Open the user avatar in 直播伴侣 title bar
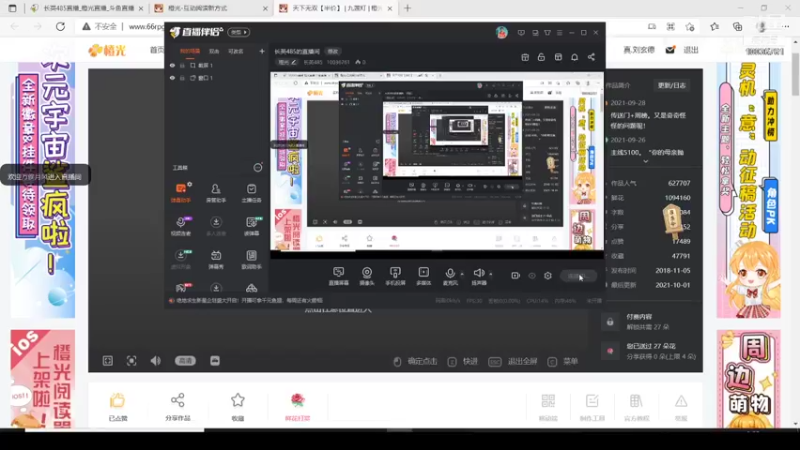This screenshot has height=450, width=800. 502,33
